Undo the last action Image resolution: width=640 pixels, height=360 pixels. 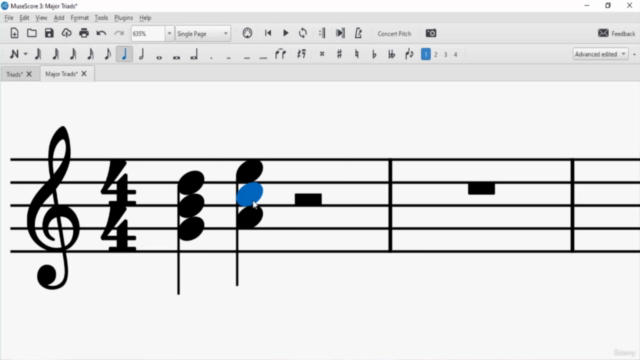click(x=101, y=33)
